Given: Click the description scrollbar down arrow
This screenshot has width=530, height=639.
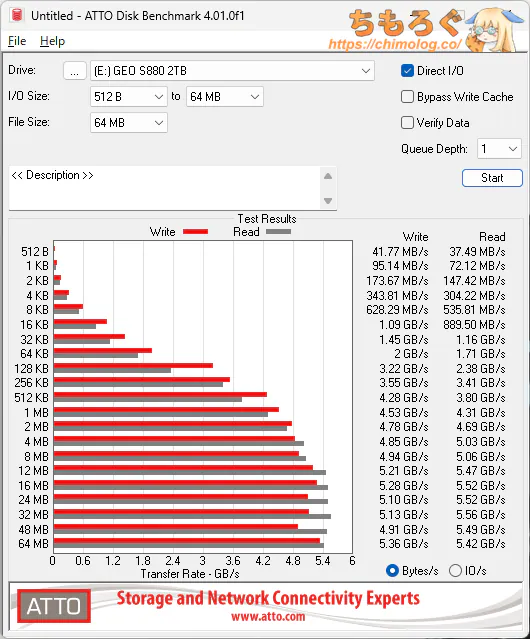Looking at the screenshot, I should click(328, 201).
